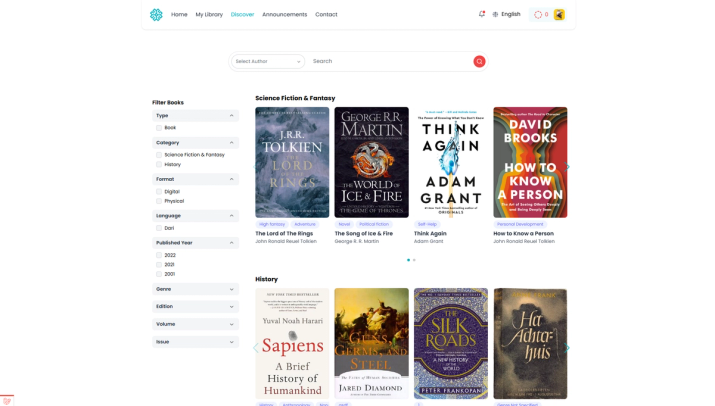Viewport: 715px width, 406px height.
Task: Open The Silk Roads book cover
Action: [x=451, y=344]
